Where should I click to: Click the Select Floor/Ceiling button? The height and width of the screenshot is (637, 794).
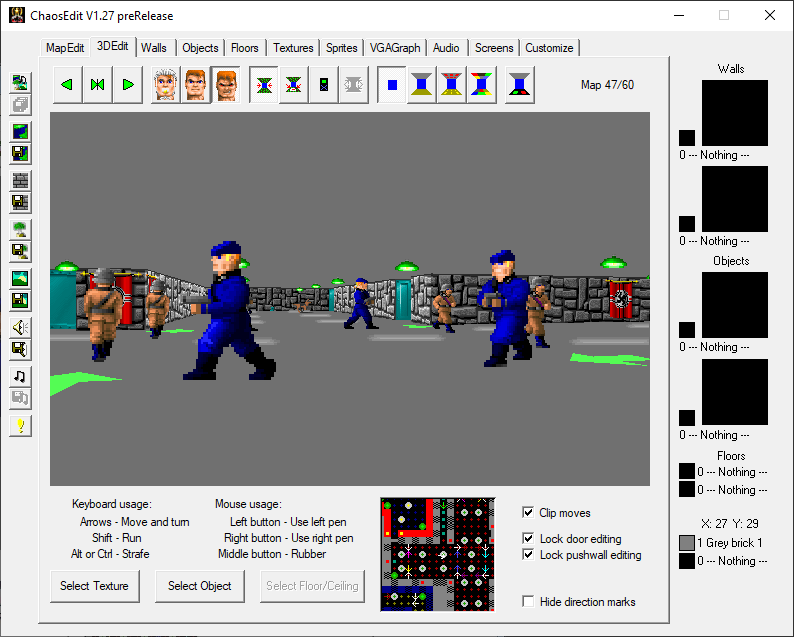312,586
